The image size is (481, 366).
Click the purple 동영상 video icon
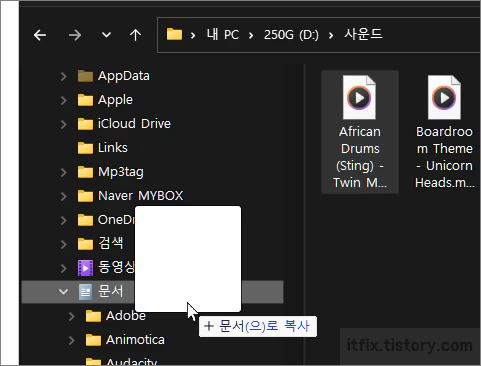click(x=85, y=268)
